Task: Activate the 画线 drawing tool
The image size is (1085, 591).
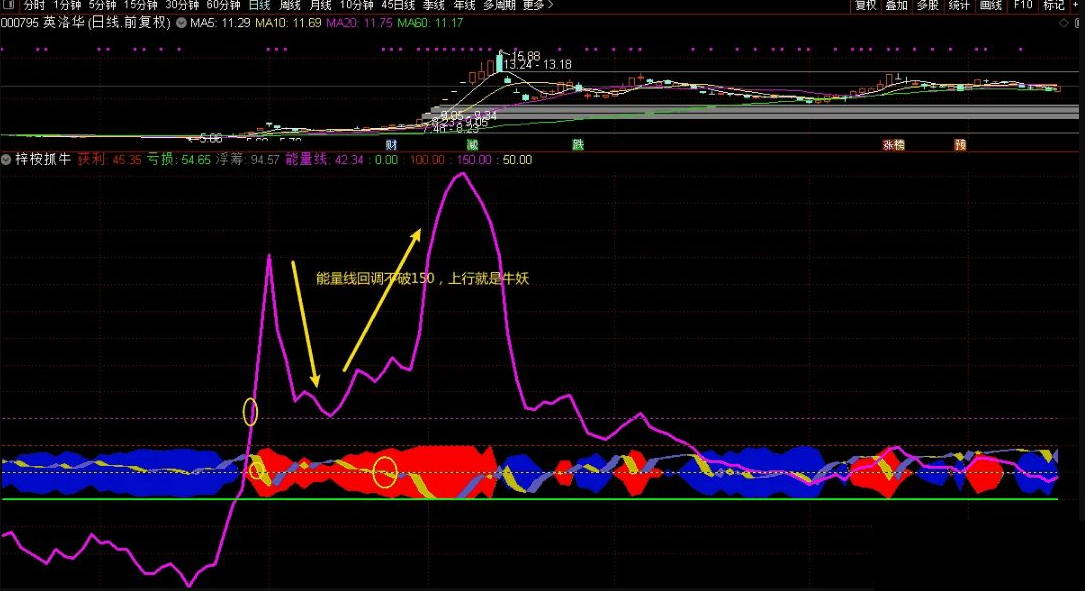Action: [990, 6]
